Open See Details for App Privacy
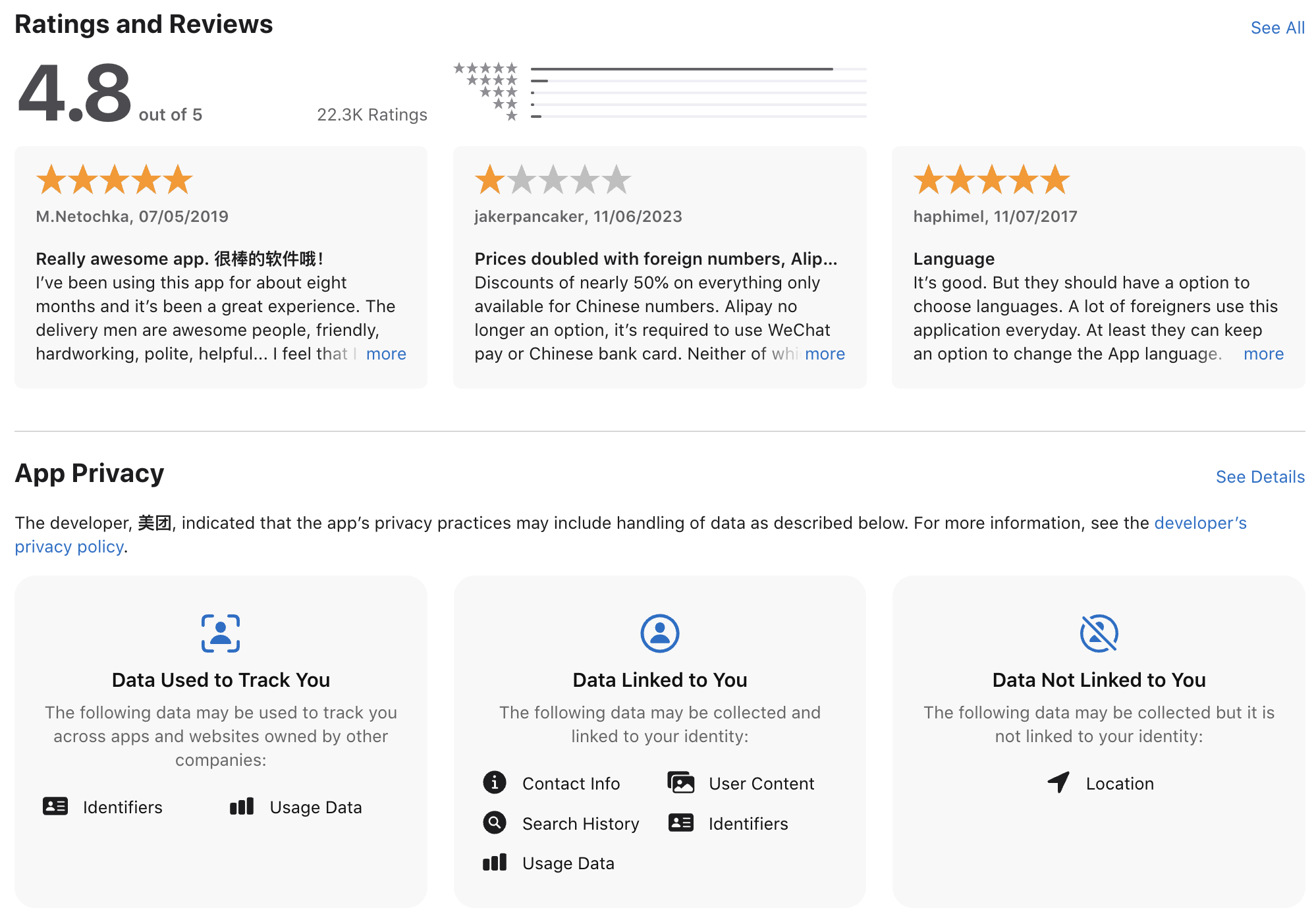 [1260, 477]
